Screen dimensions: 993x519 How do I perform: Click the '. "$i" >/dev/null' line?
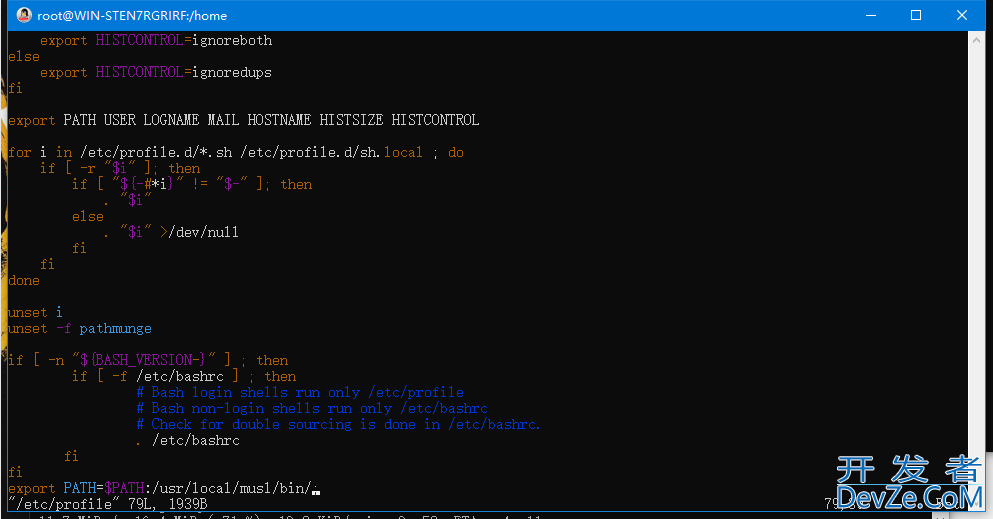[x=171, y=232]
